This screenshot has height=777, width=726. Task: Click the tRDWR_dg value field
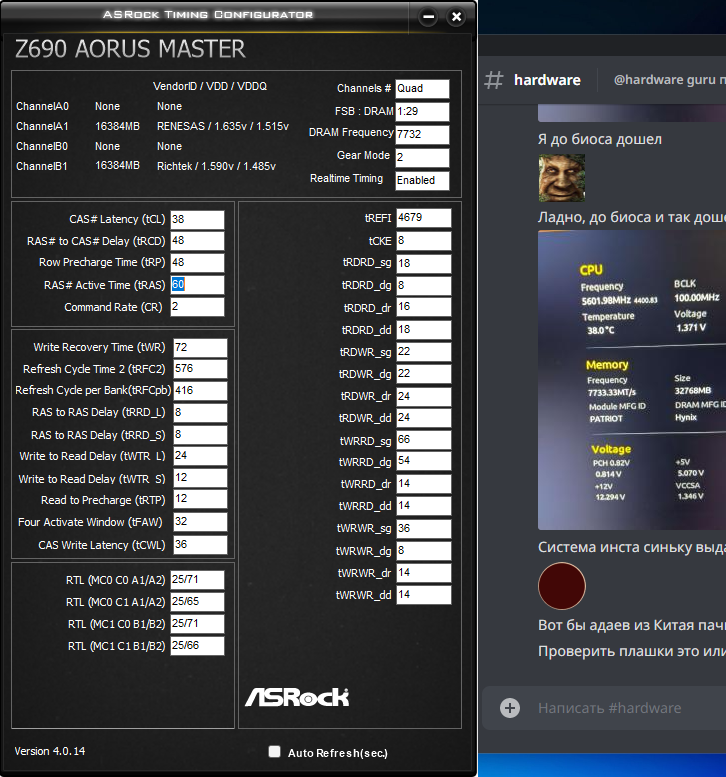[x=424, y=374]
